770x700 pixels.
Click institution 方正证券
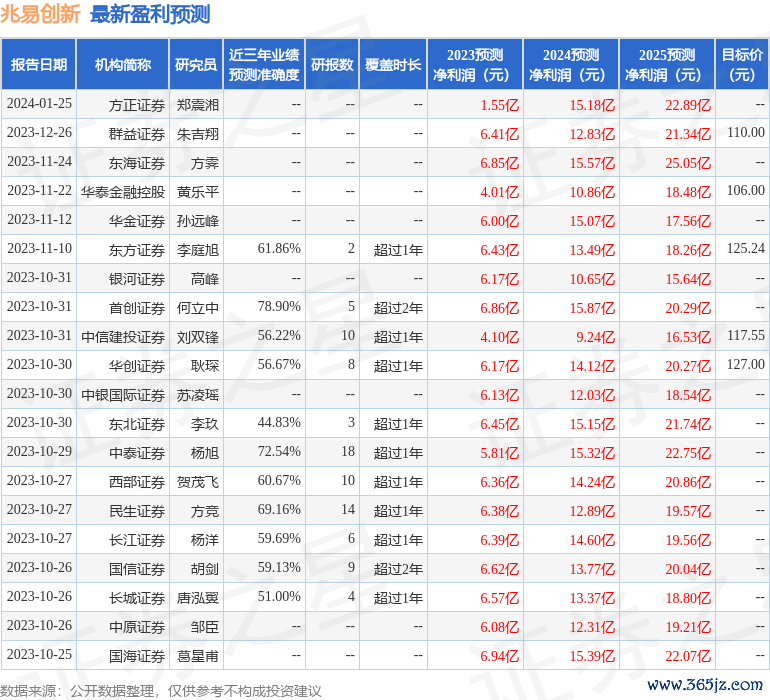pyautogui.click(x=137, y=105)
